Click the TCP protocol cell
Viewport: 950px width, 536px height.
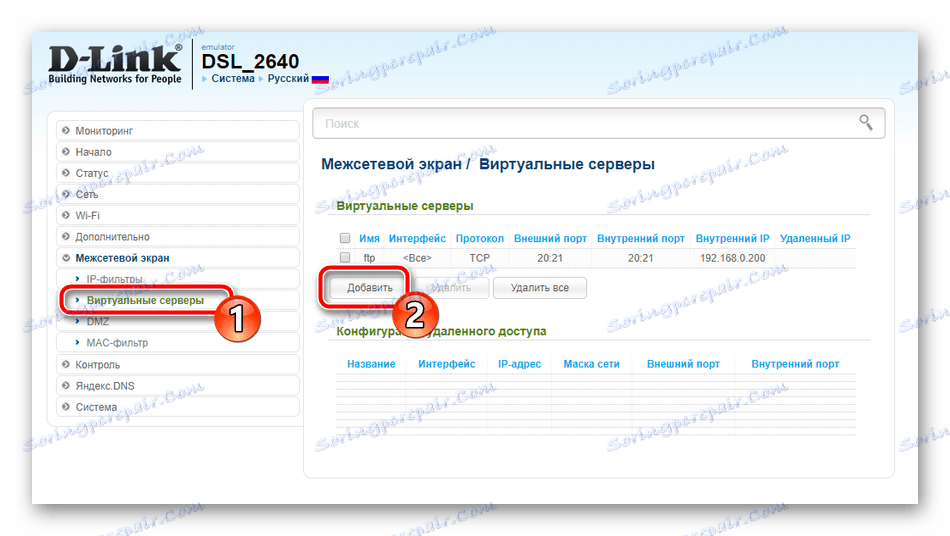point(479,258)
